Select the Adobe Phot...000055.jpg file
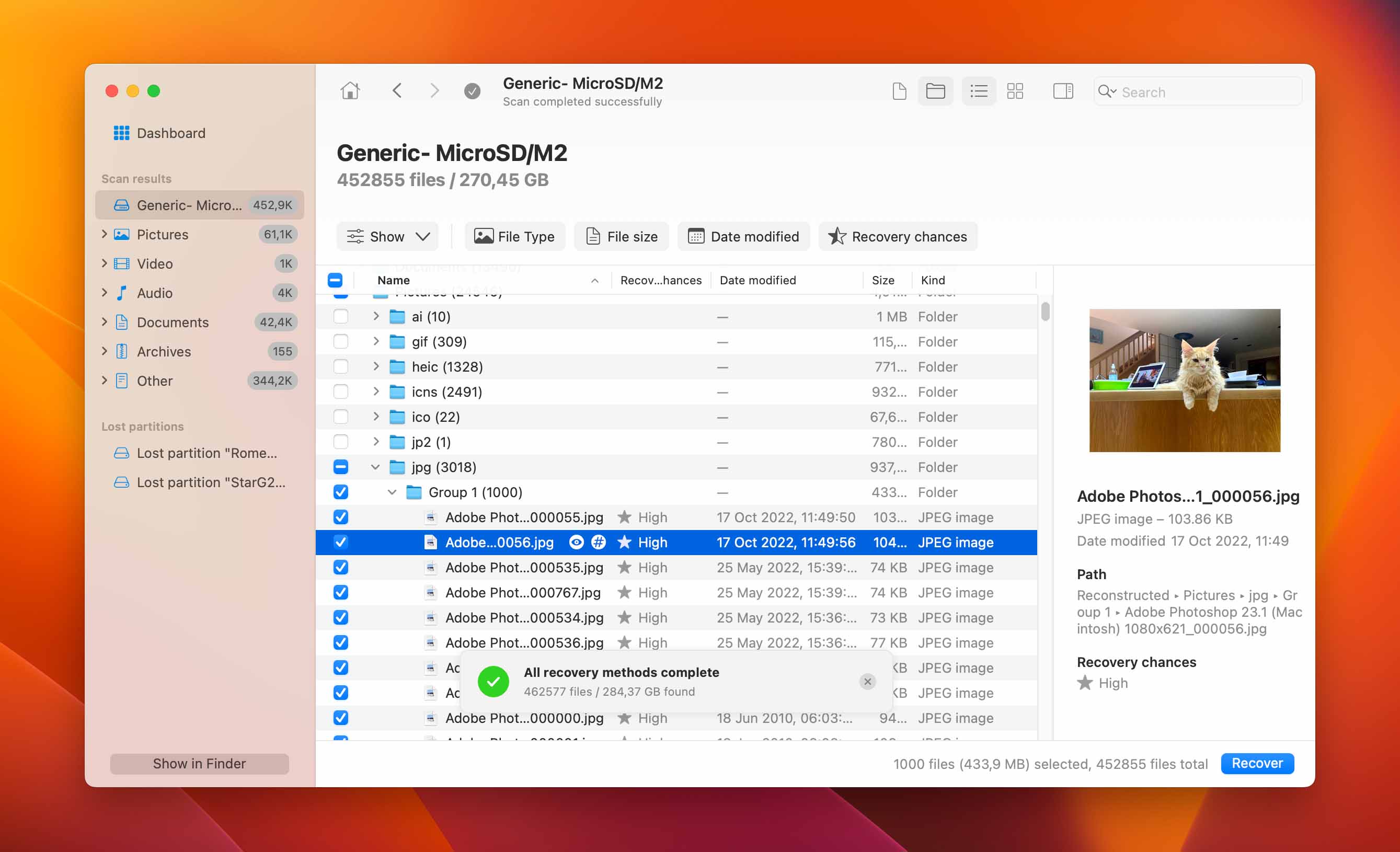Viewport: 1400px width, 852px height. coord(676,517)
